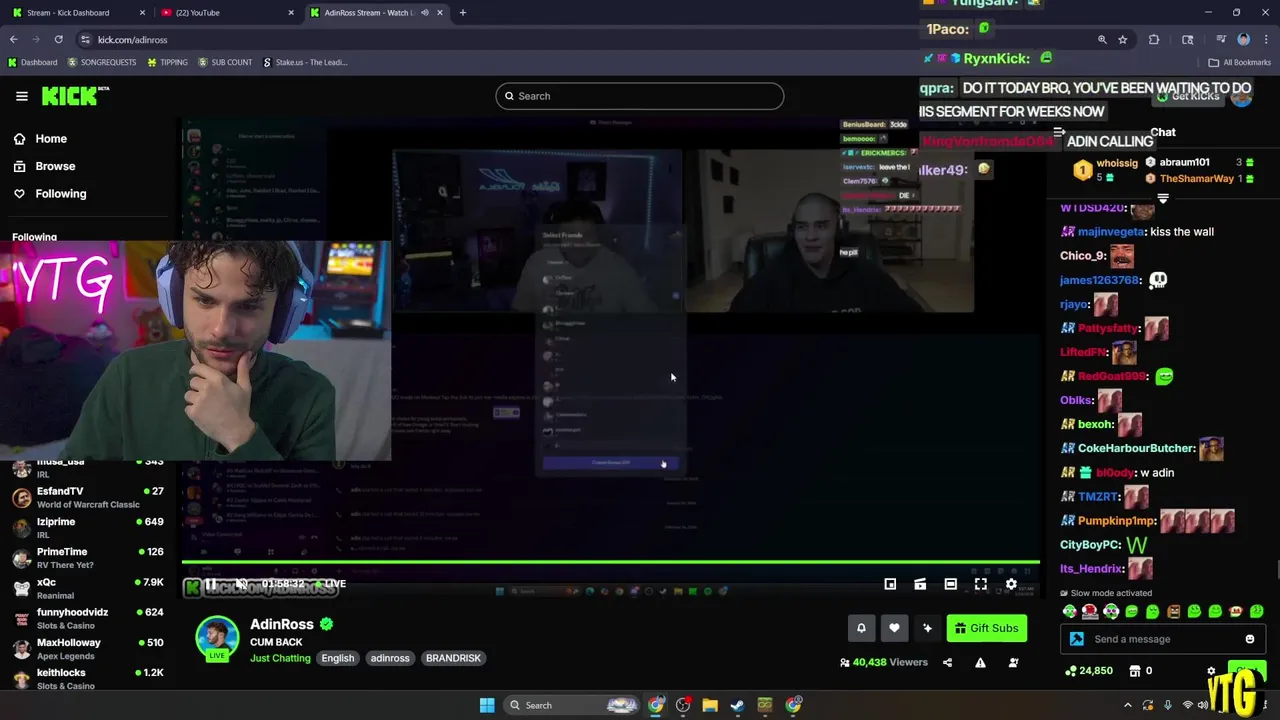Click the AdinRoss channel avatar
Screen dimensions: 1280x720
(x=217, y=639)
